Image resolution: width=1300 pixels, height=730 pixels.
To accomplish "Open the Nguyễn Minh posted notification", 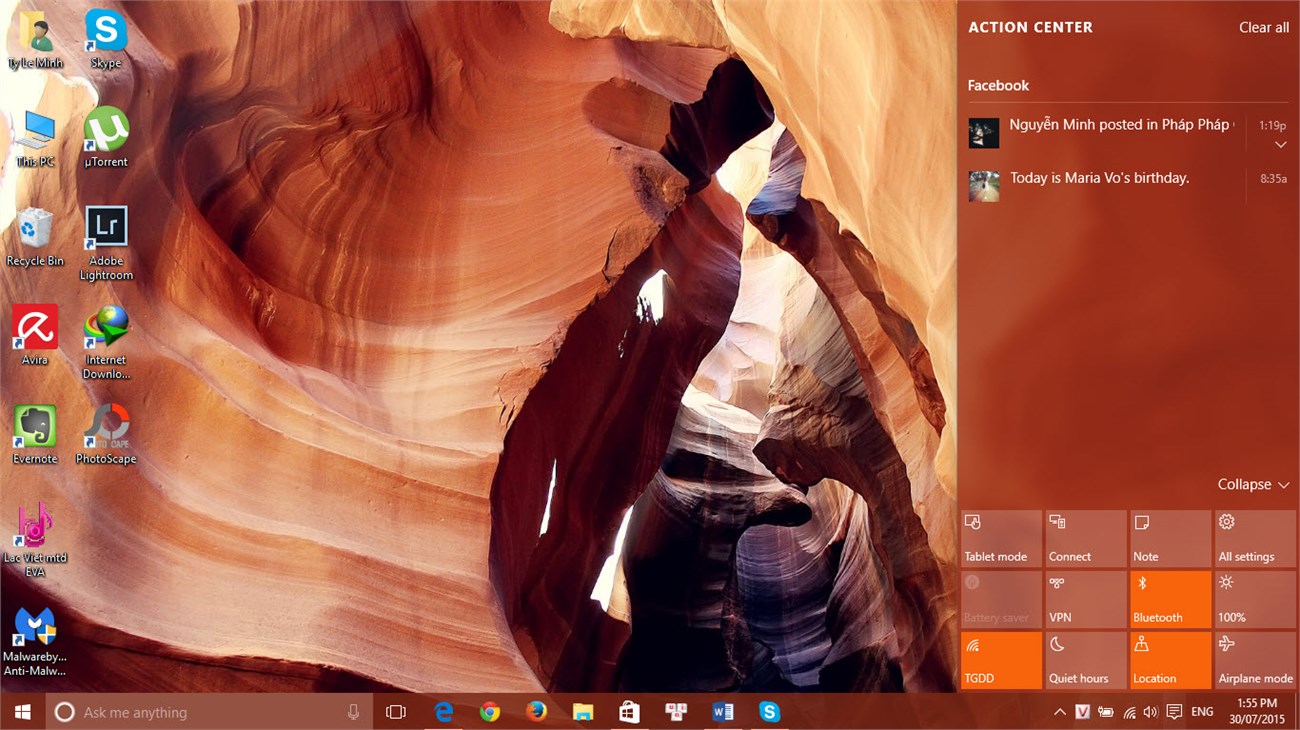I will [1128, 132].
